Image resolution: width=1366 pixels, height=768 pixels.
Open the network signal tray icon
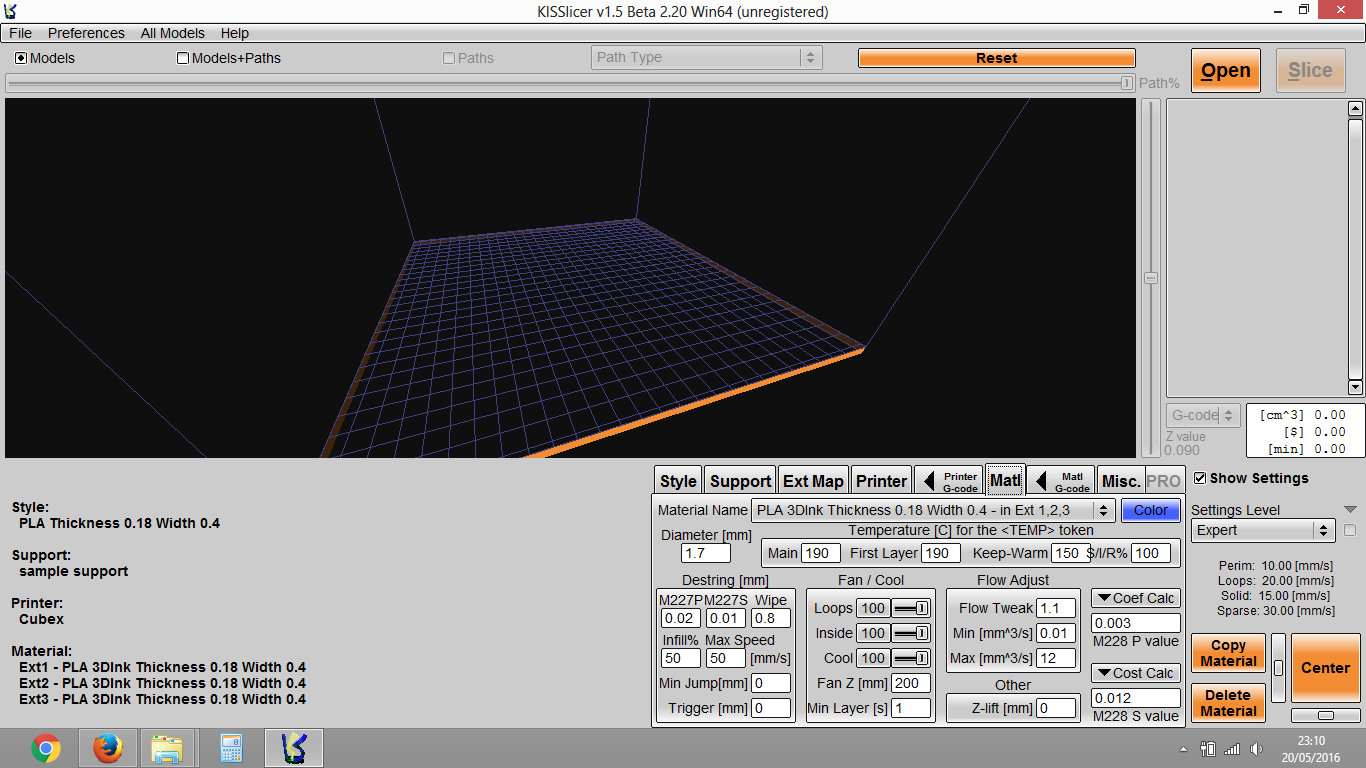pos(1232,749)
